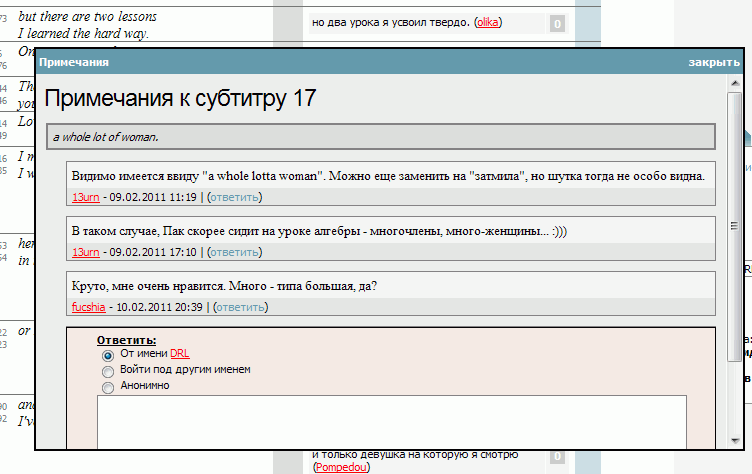752x474 pixels.
Task: Click the vote counter beside olika's translation
Action: pos(557,24)
